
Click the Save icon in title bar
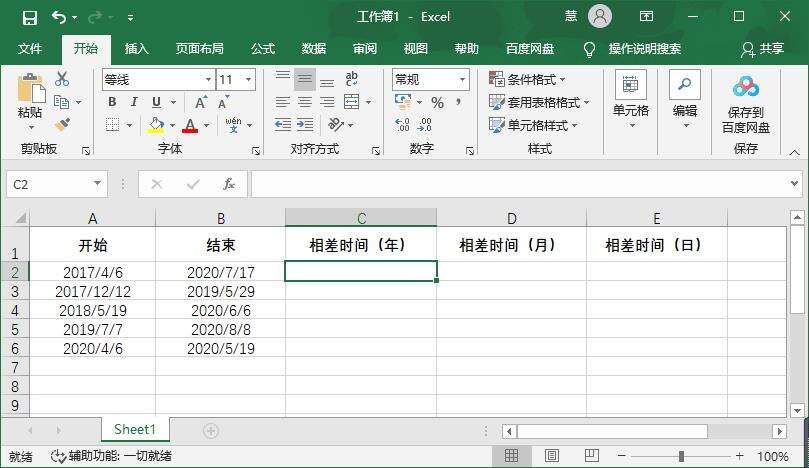[x=30, y=18]
